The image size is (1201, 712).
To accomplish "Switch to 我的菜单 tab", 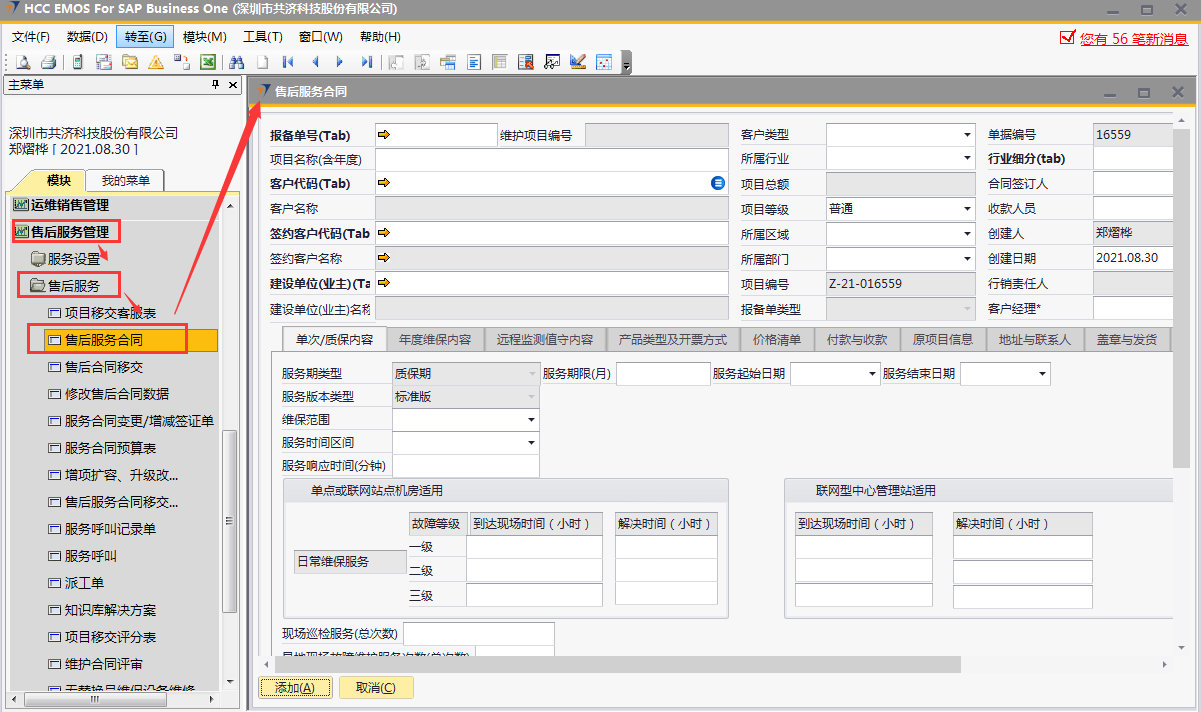I will click(x=125, y=181).
